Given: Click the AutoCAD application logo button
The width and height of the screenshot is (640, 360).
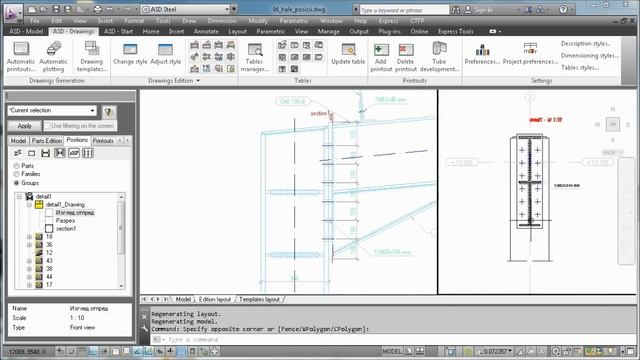Looking at the screenshot, I should (x=12, y=12).
